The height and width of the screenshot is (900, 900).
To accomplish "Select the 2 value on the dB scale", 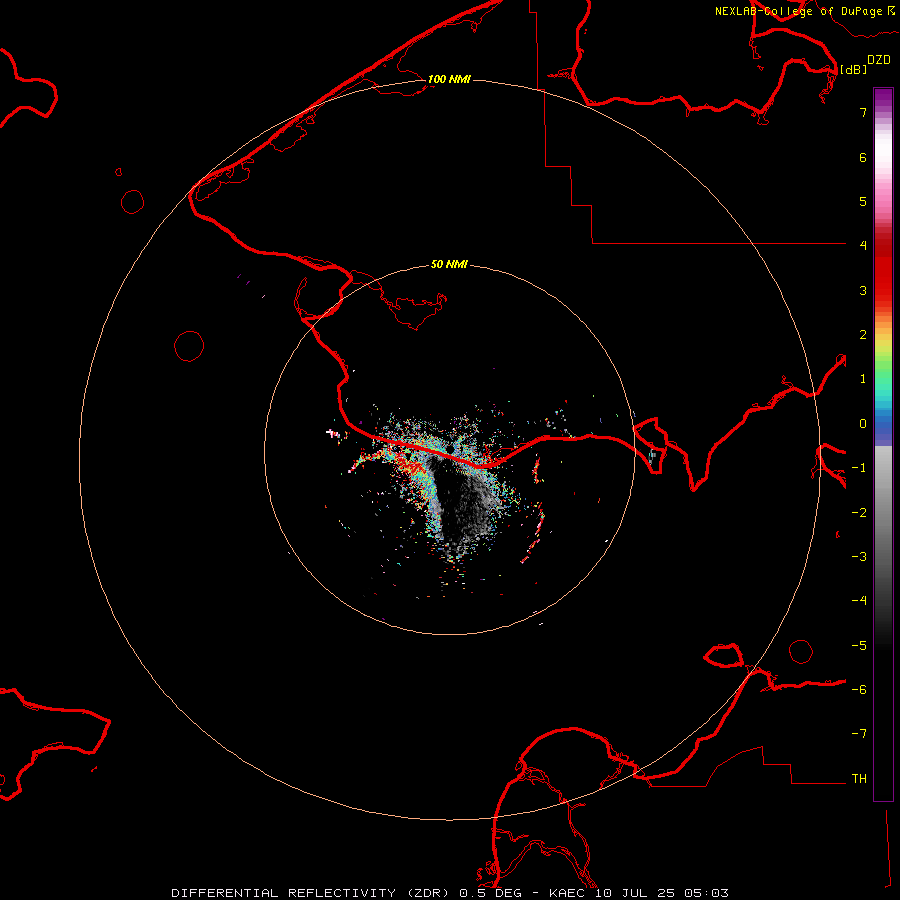I will point(863,335).
